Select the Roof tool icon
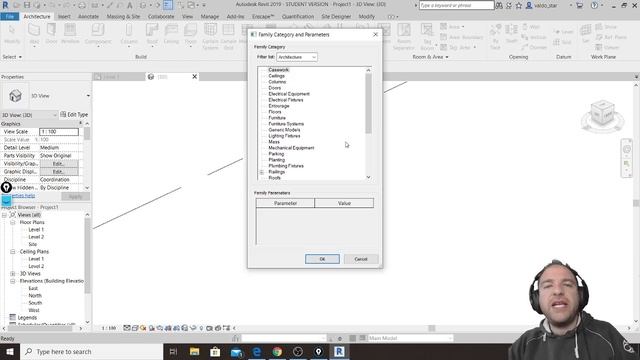Viewport: 640px width, 360px height. click(152, 31)
